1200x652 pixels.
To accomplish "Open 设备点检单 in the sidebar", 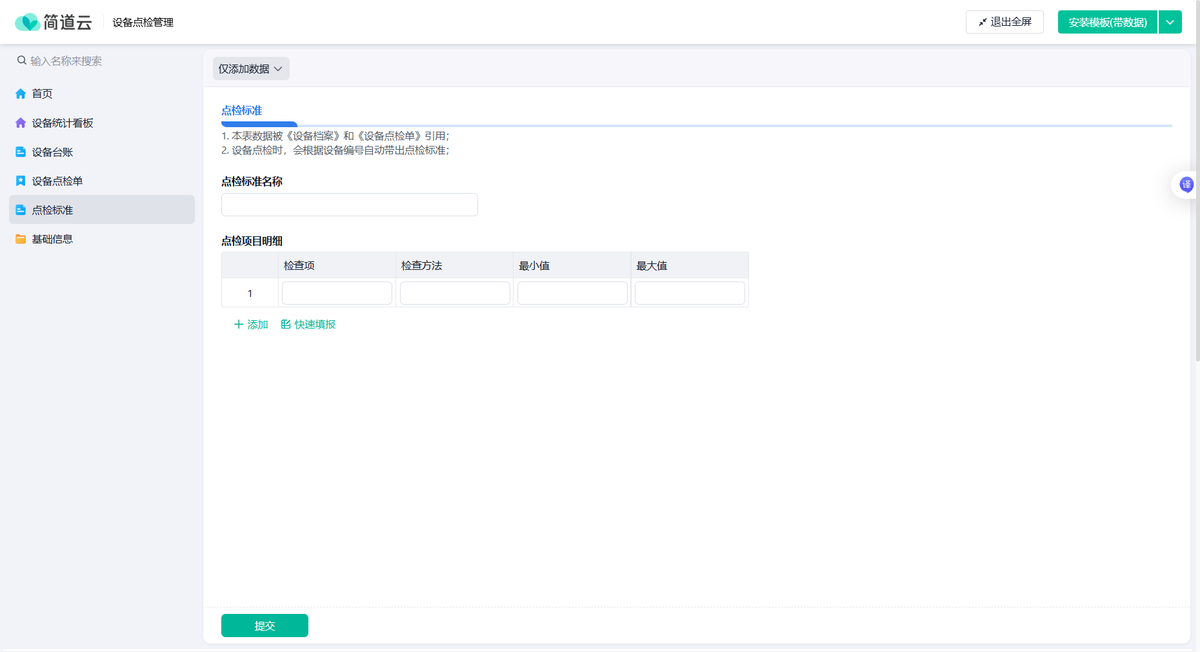I will (102, 181).
